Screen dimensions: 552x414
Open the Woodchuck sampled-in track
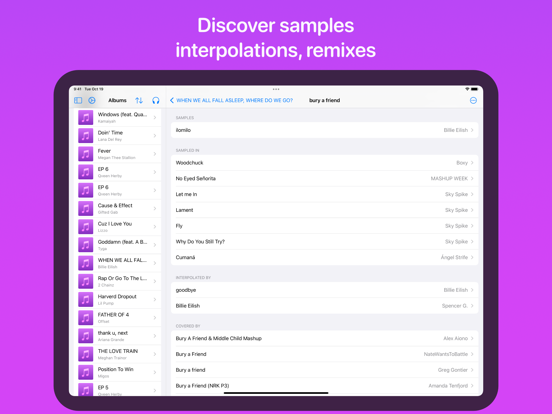pyautogui.click(x=324, y=163)
